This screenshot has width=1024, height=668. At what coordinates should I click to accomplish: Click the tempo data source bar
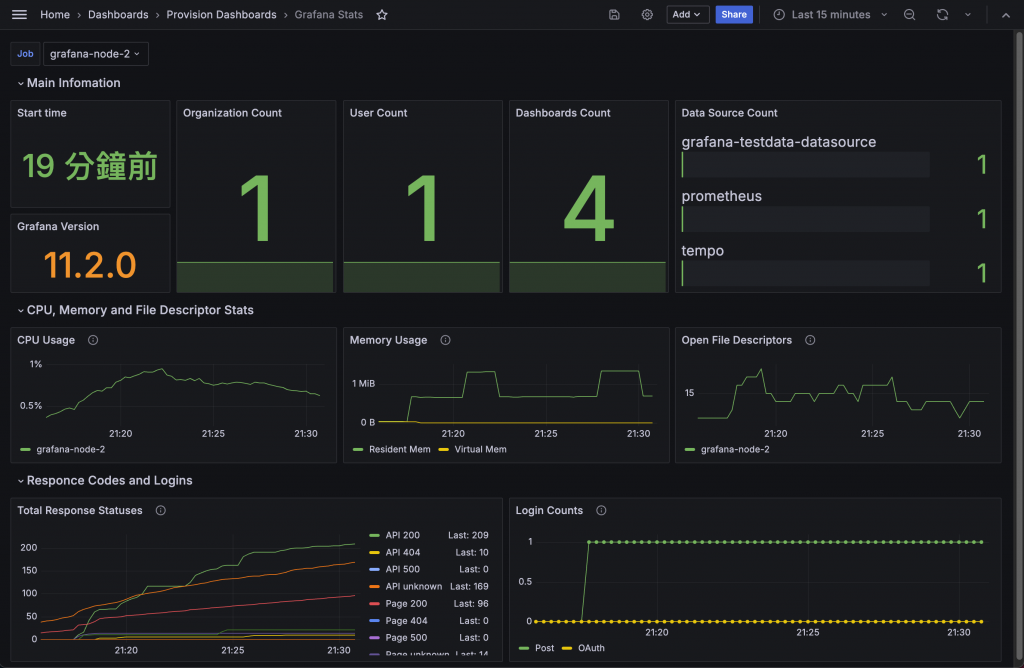(x=805, y=273)
